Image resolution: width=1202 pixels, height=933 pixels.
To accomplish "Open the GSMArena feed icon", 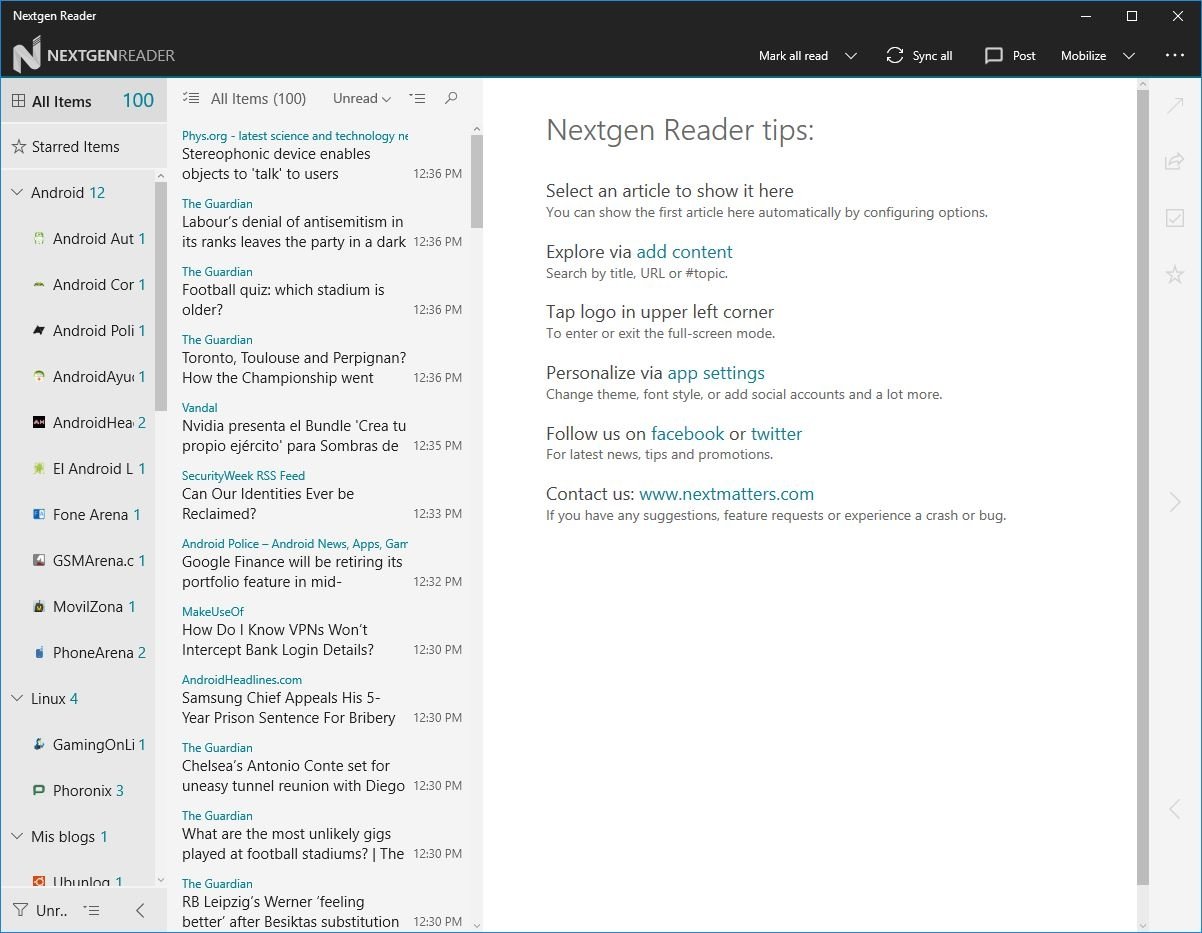I will click(39, 561).
